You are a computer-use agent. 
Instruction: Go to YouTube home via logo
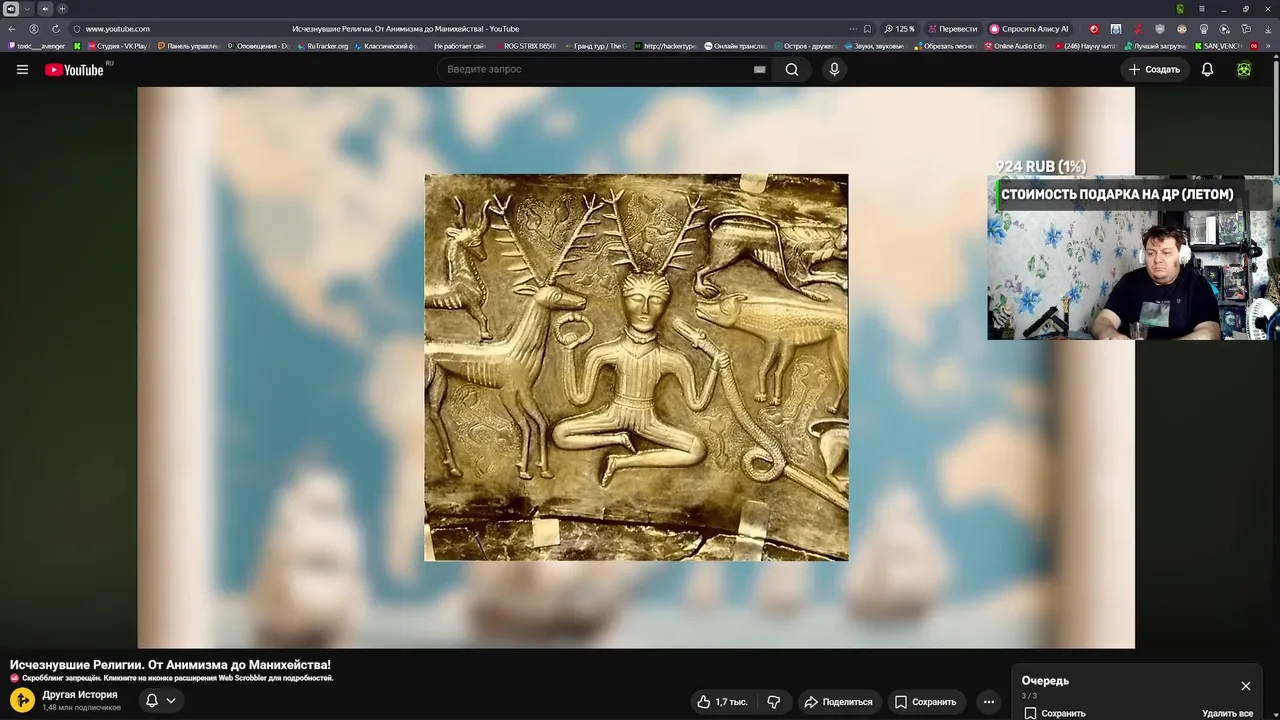click(x=74, y=69)
